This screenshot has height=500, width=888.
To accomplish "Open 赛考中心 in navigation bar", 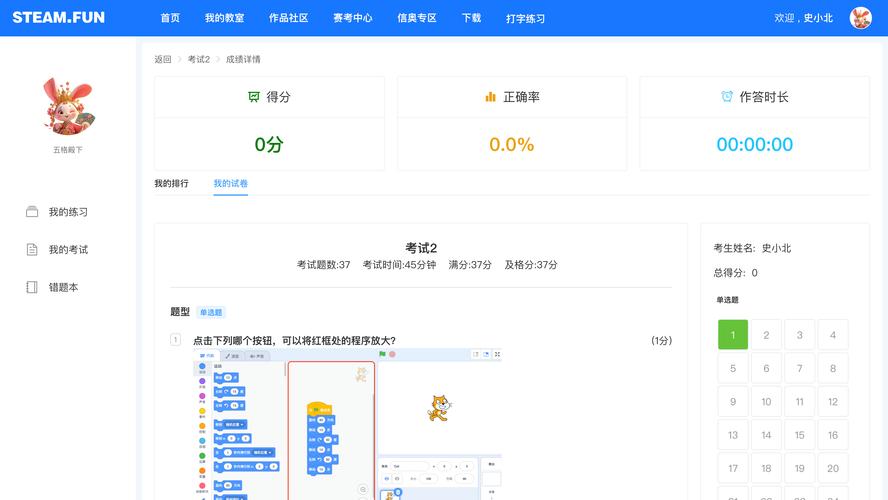I will [x=353, y=18].
